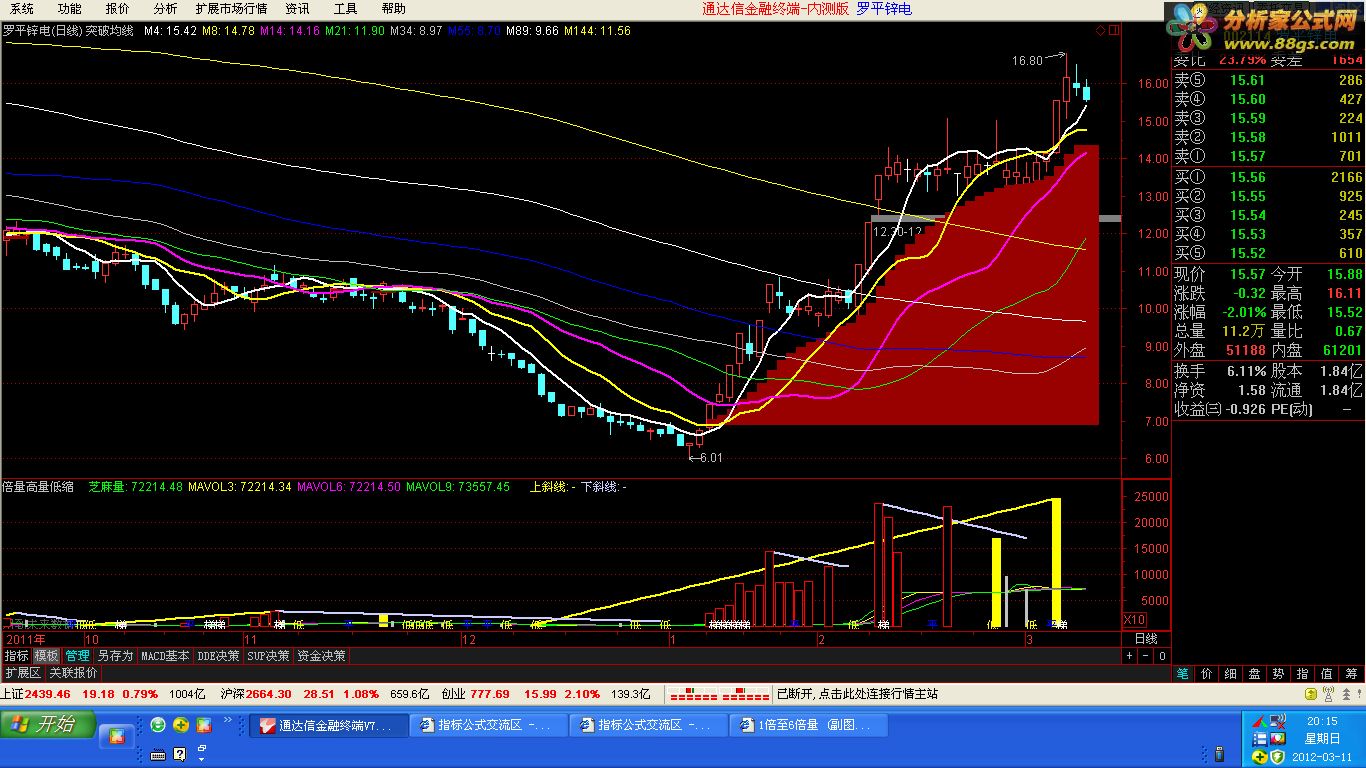This screenshot has width=1366, height=768.
Task: Click the 日线 period selector
Action: 1145,638
